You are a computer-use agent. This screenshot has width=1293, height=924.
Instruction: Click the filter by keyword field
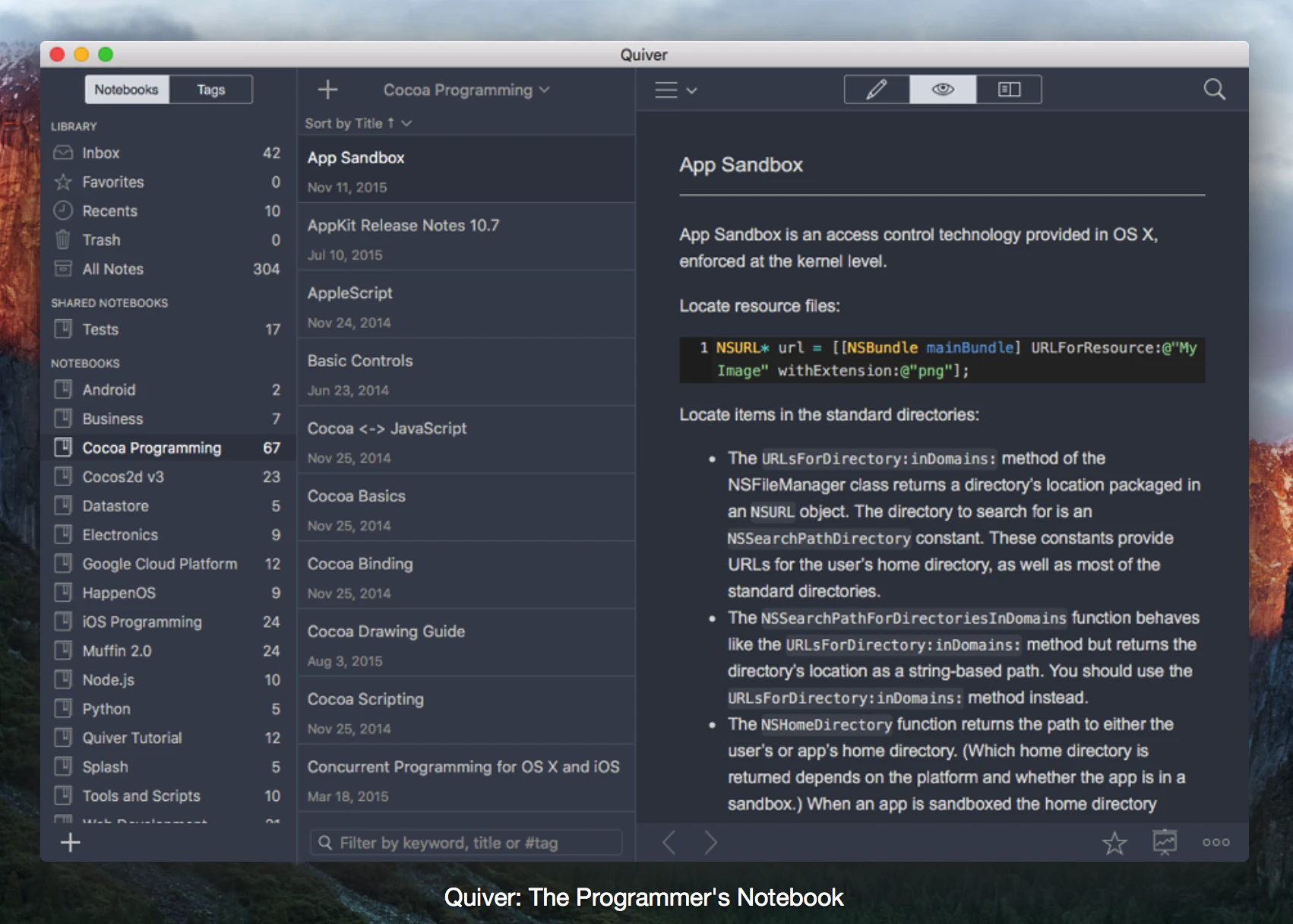[x=466, y=842]
